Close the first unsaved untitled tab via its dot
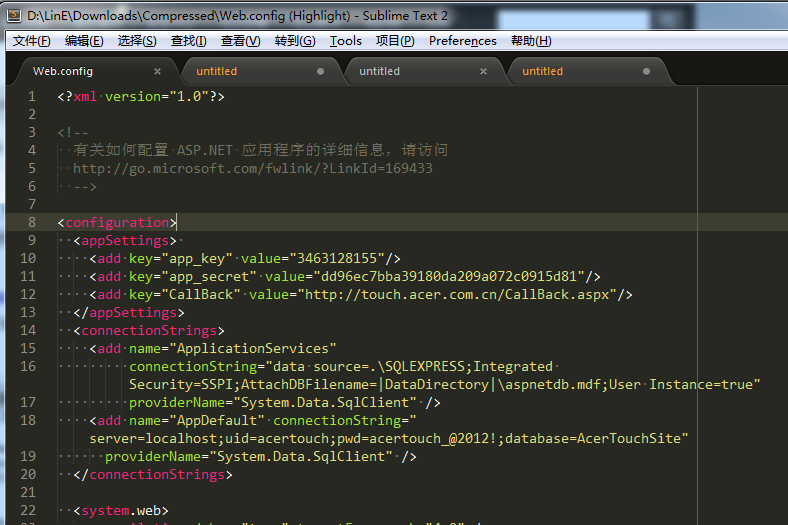This screenshot has height=525, width=788. coord(320,71)
